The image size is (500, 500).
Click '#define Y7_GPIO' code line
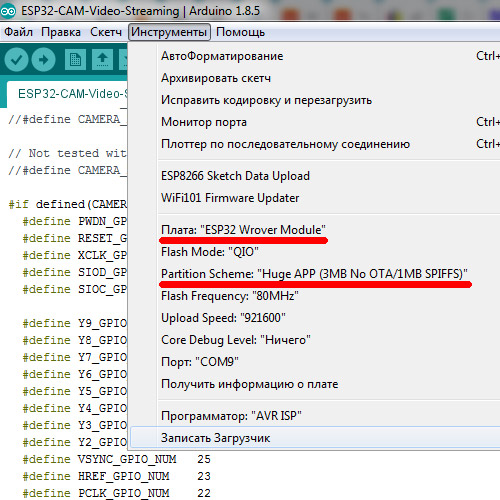point(75,357)
